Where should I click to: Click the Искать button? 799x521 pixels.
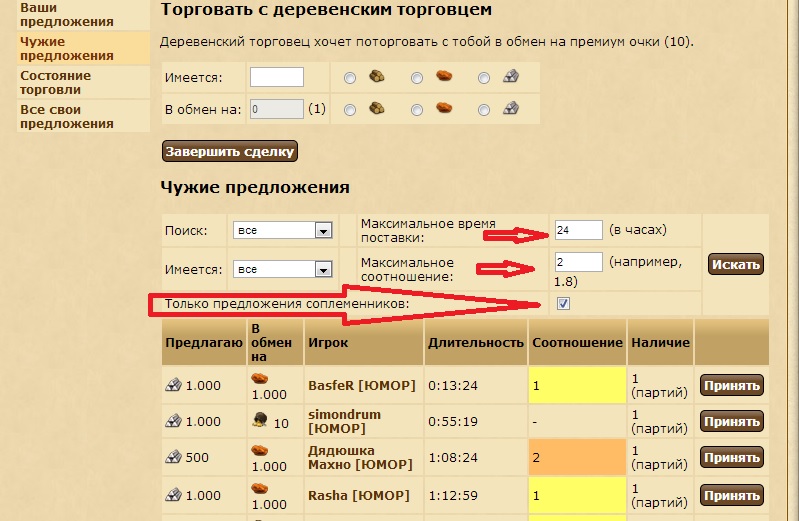click(x=736, y=264)
